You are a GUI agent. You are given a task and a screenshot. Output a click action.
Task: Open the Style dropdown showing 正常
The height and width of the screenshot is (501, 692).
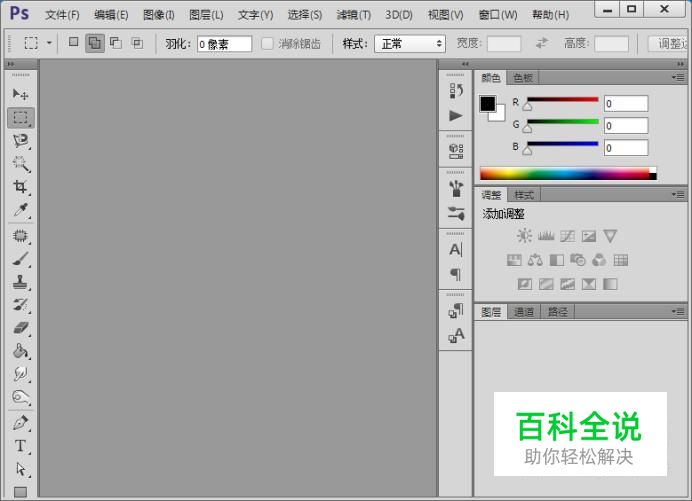[410, 44]
